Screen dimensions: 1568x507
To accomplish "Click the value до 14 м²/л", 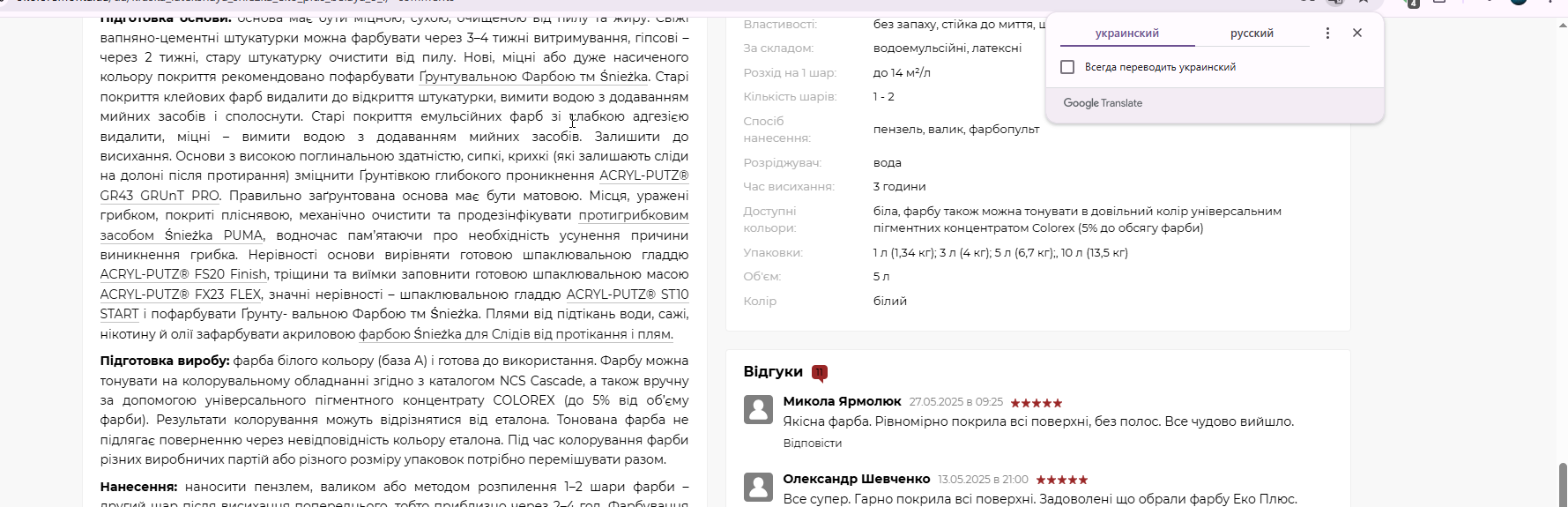I will tap(902, 72).
